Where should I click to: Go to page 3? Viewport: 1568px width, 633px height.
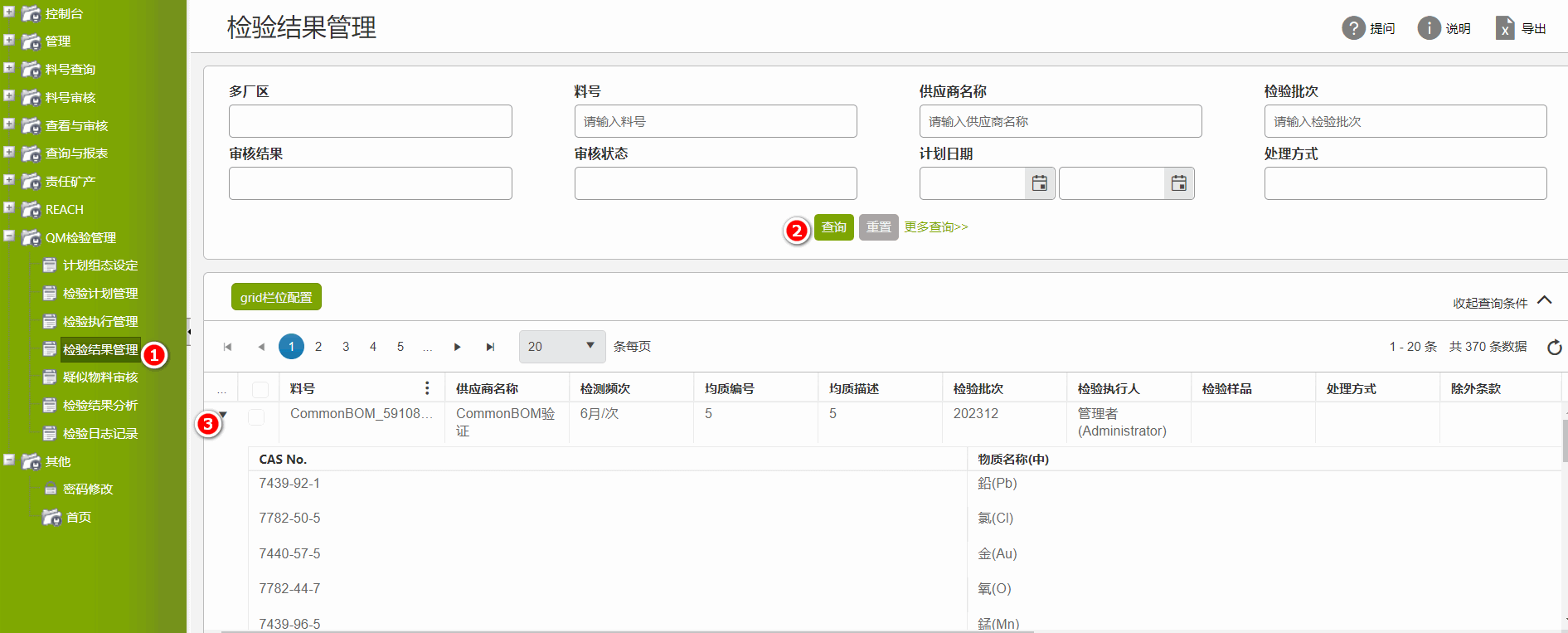coord(346,347)
